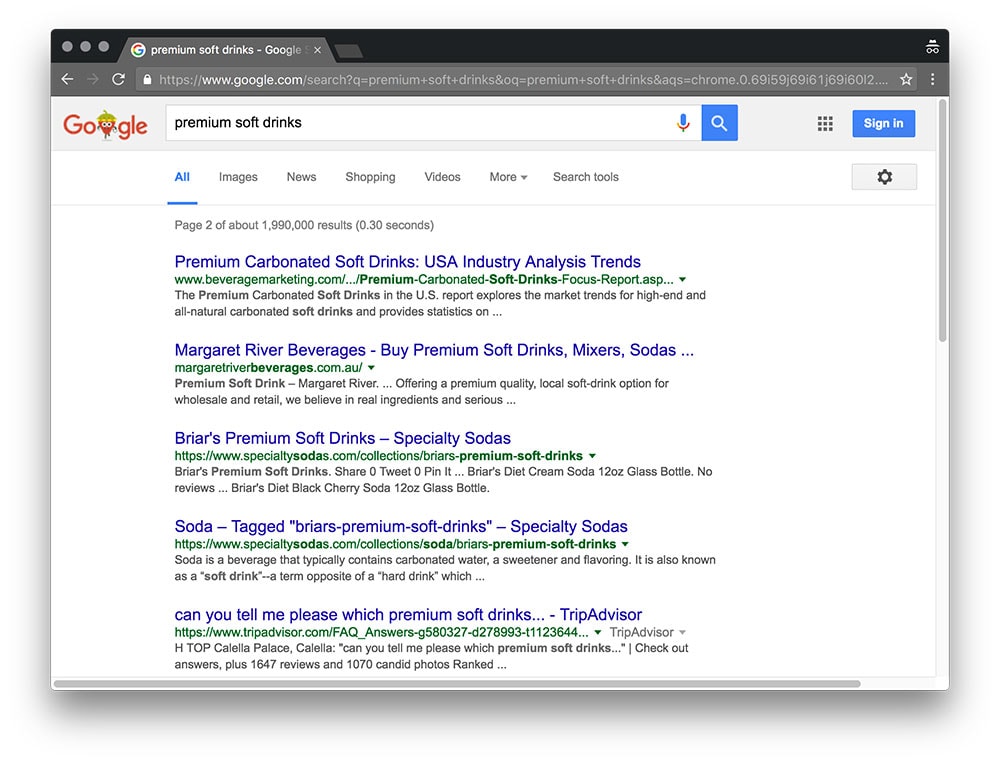The height and width of the screenshot is (763, 1000).
Task: Click the Page 2 of about 1,990,000 results text
Action: (304, 225)
